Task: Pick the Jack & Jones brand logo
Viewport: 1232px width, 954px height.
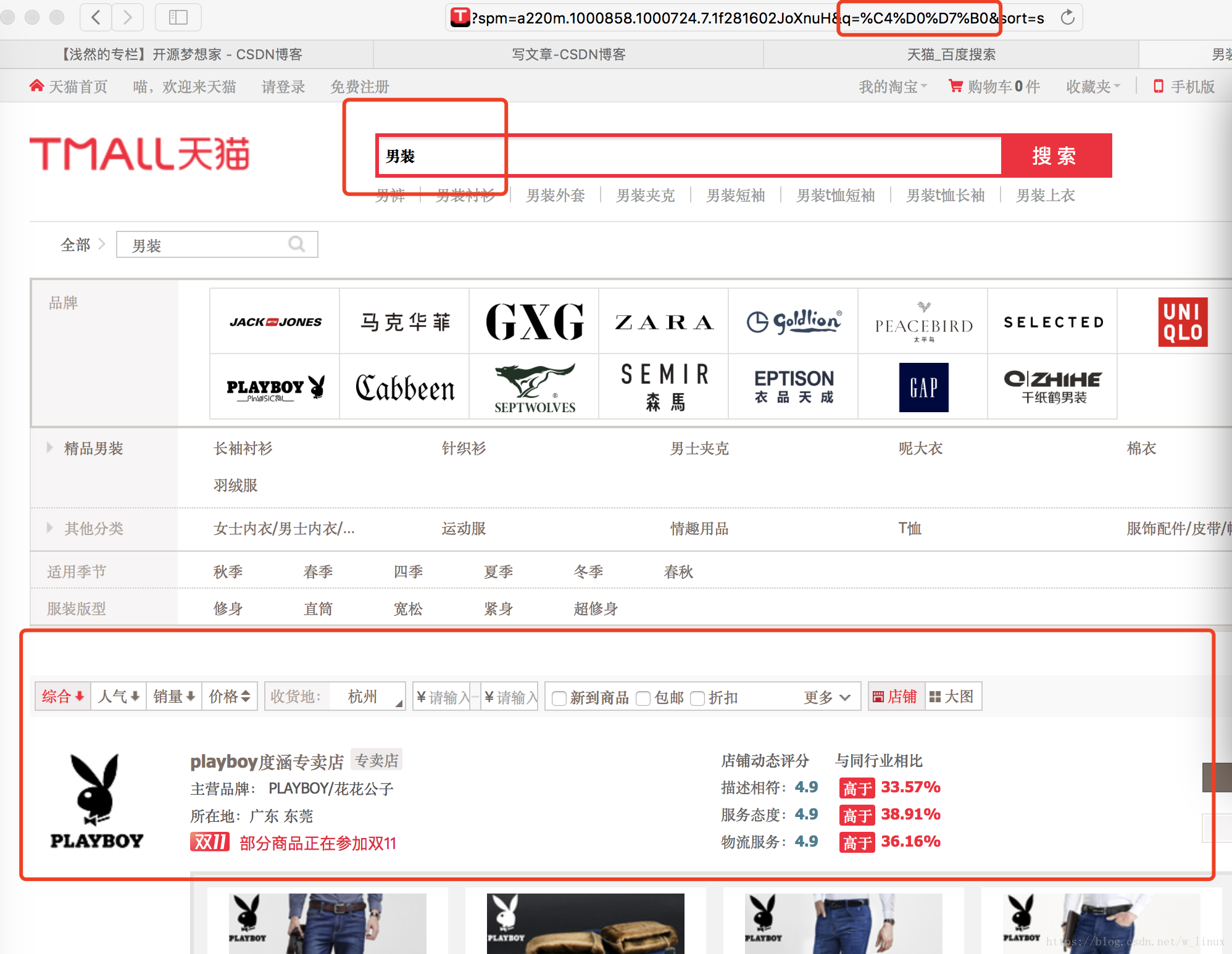Action: tap(275, 321)
